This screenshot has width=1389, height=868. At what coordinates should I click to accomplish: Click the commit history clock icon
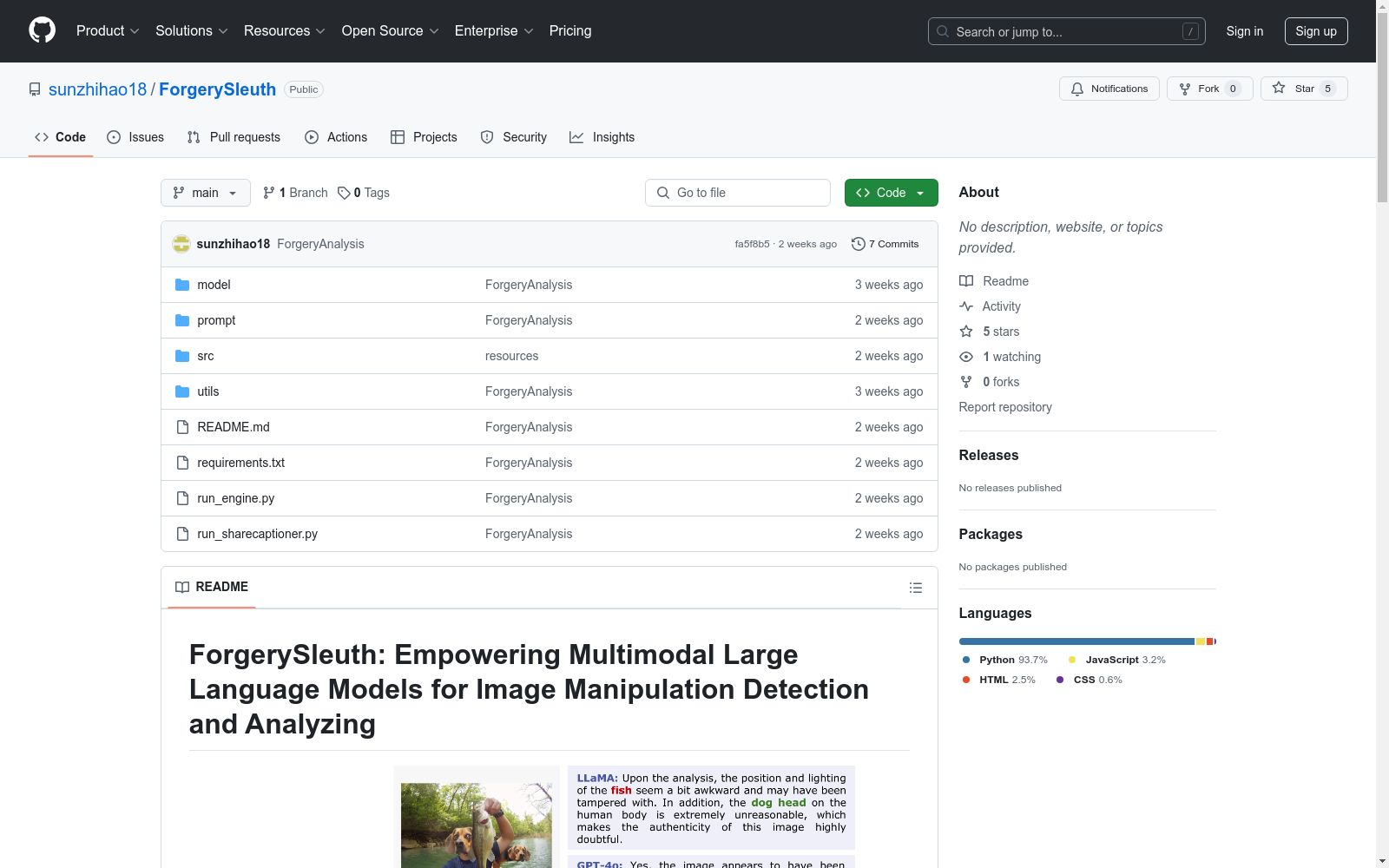tap(859, 244)
